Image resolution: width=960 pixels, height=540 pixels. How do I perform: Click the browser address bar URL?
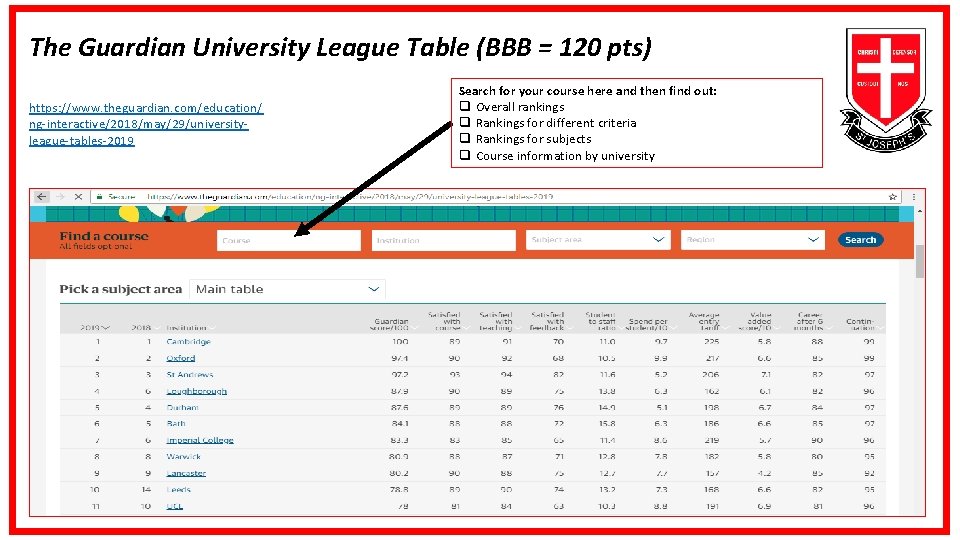click(350, 197)
